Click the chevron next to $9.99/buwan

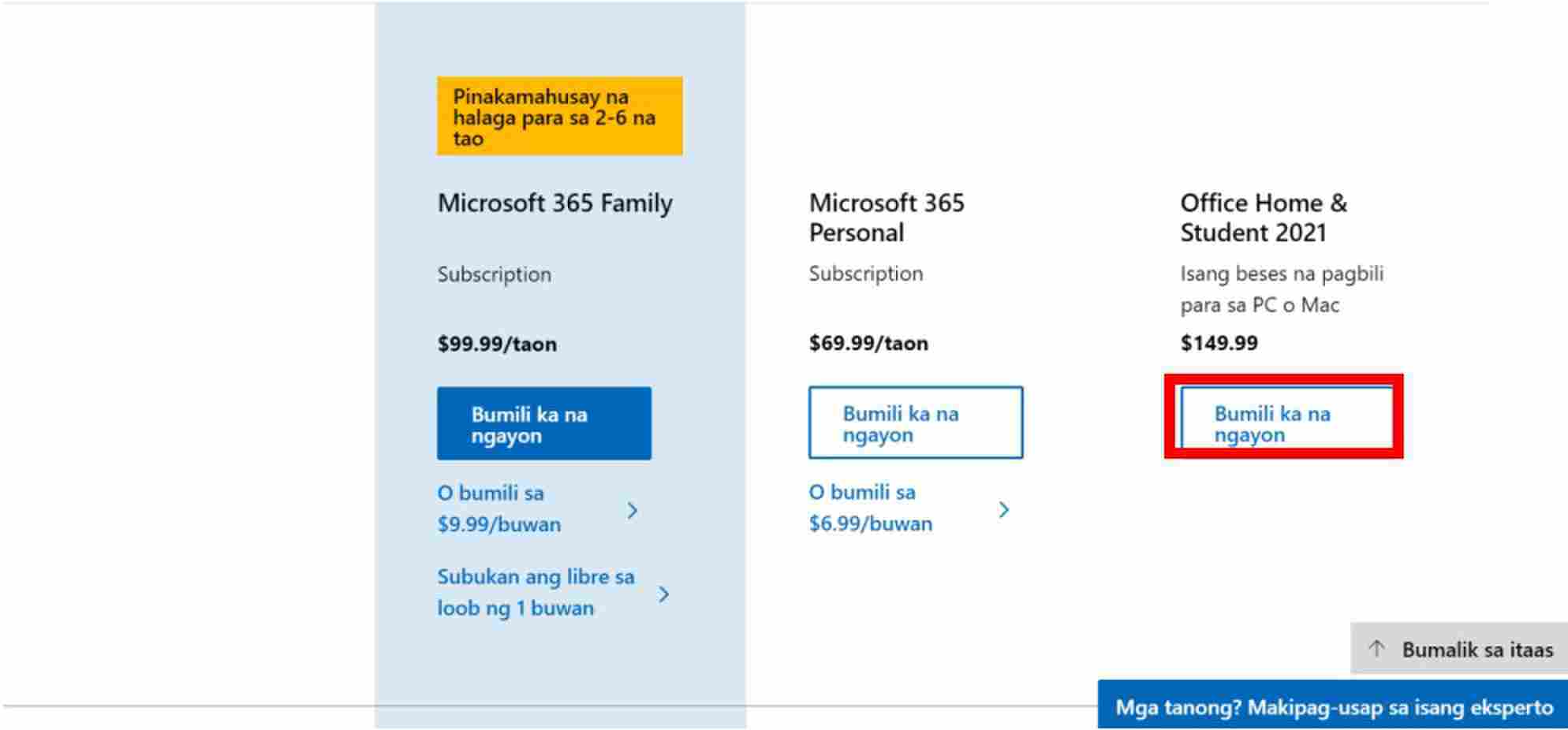pyautogui.click(x=633, y=510)
